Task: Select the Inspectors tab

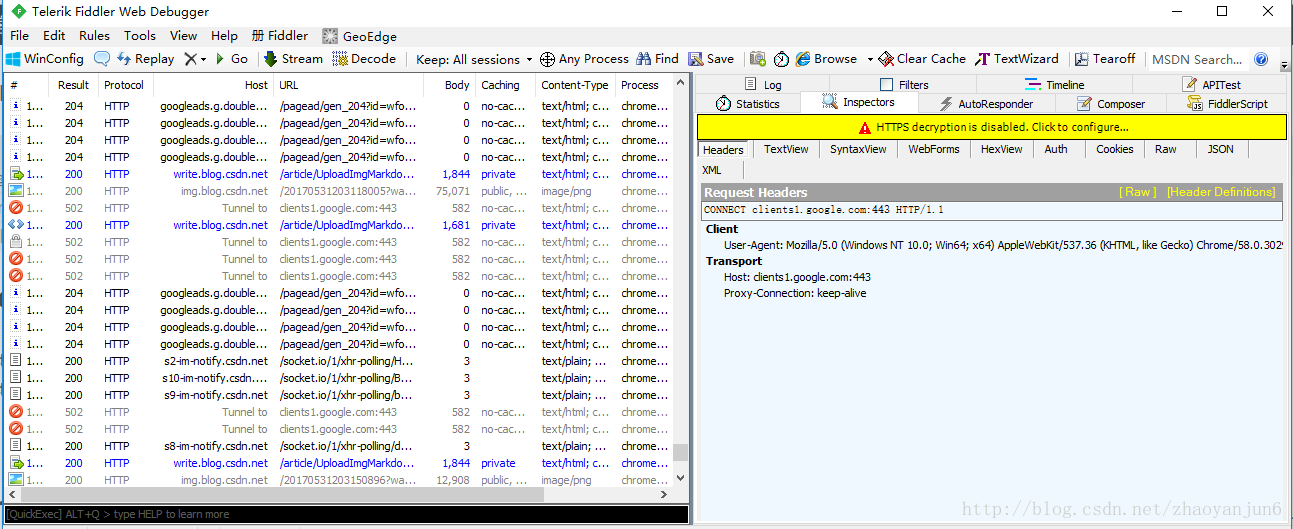Action: click(859, 102)
